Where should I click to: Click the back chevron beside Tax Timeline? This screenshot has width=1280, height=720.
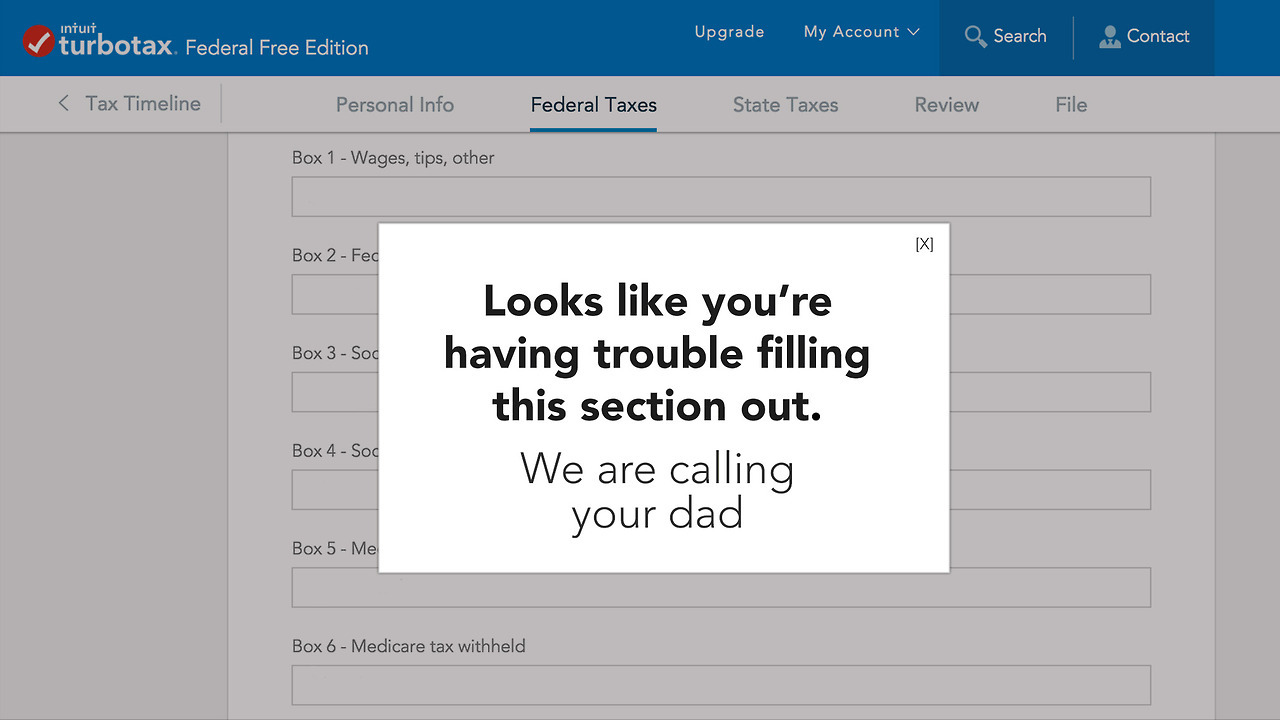[x=64, y=103]
